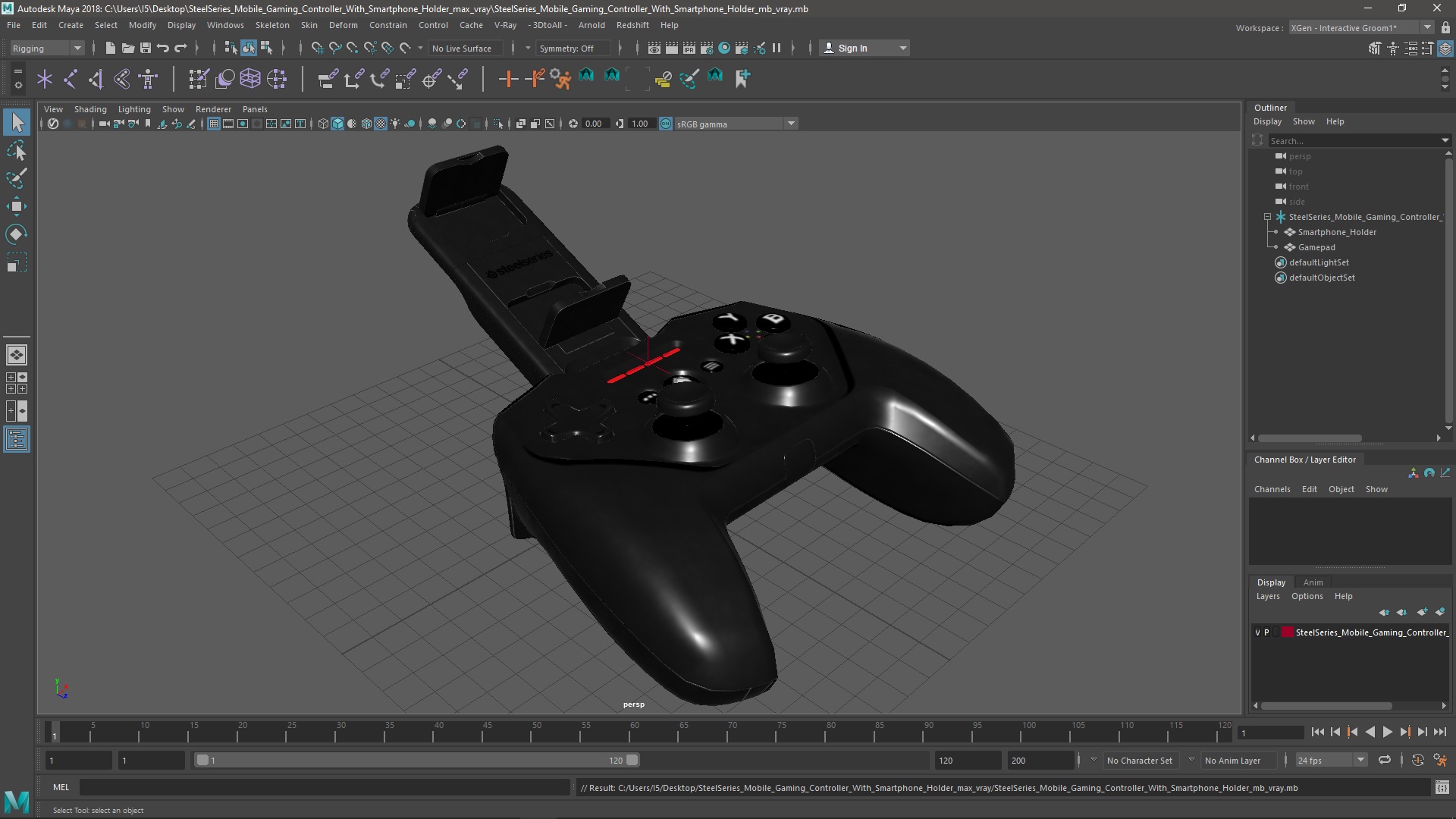Click the Outliner sidebar layout icon
The image size is (1456, 819).
click(x=17, y=439)
